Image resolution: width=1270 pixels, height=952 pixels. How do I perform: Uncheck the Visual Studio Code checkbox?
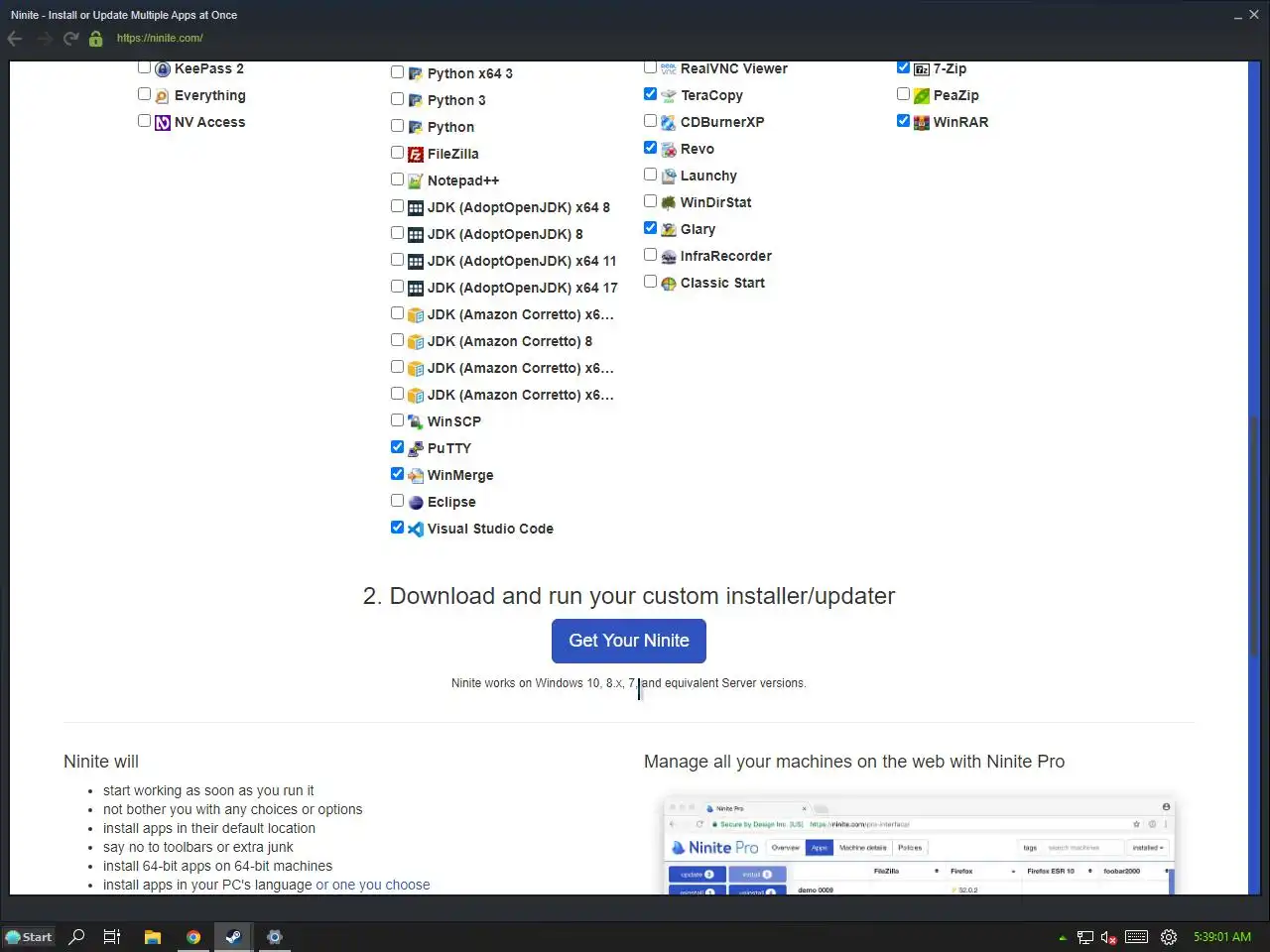click(397, 528)
